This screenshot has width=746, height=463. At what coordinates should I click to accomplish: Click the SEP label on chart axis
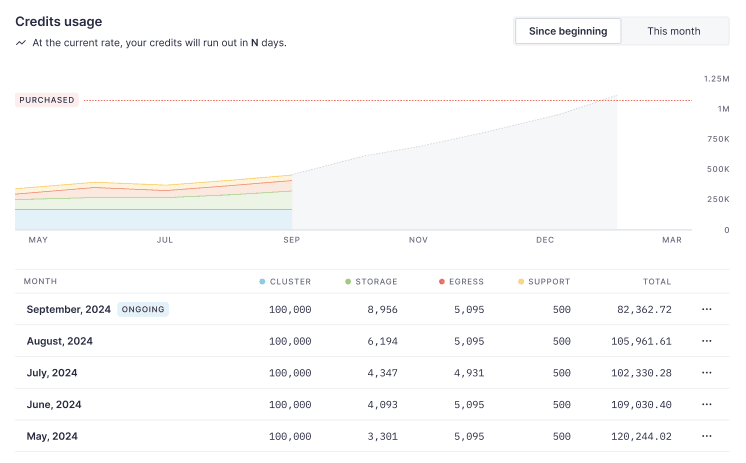[292, 240]
